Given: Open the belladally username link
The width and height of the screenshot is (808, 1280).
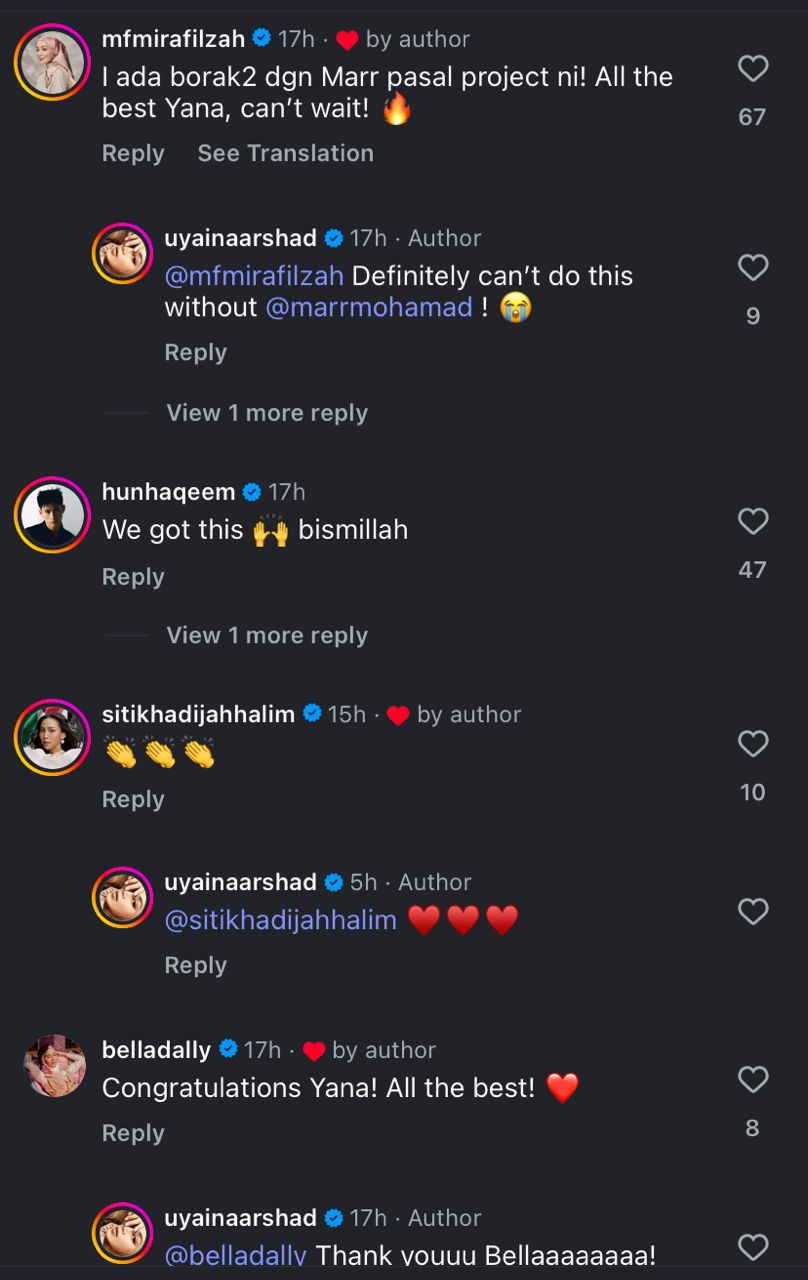Looking at the screenshot, I should click(156, 1050).
